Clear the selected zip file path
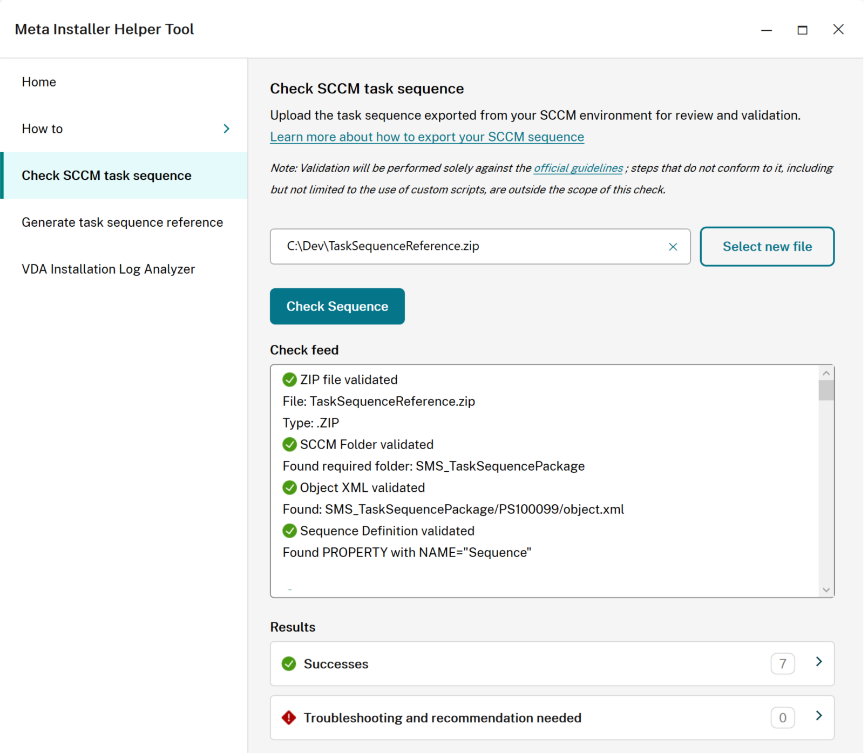Image resolution: width=864 pixels, height=753 pixels. [x=673, y=246]
